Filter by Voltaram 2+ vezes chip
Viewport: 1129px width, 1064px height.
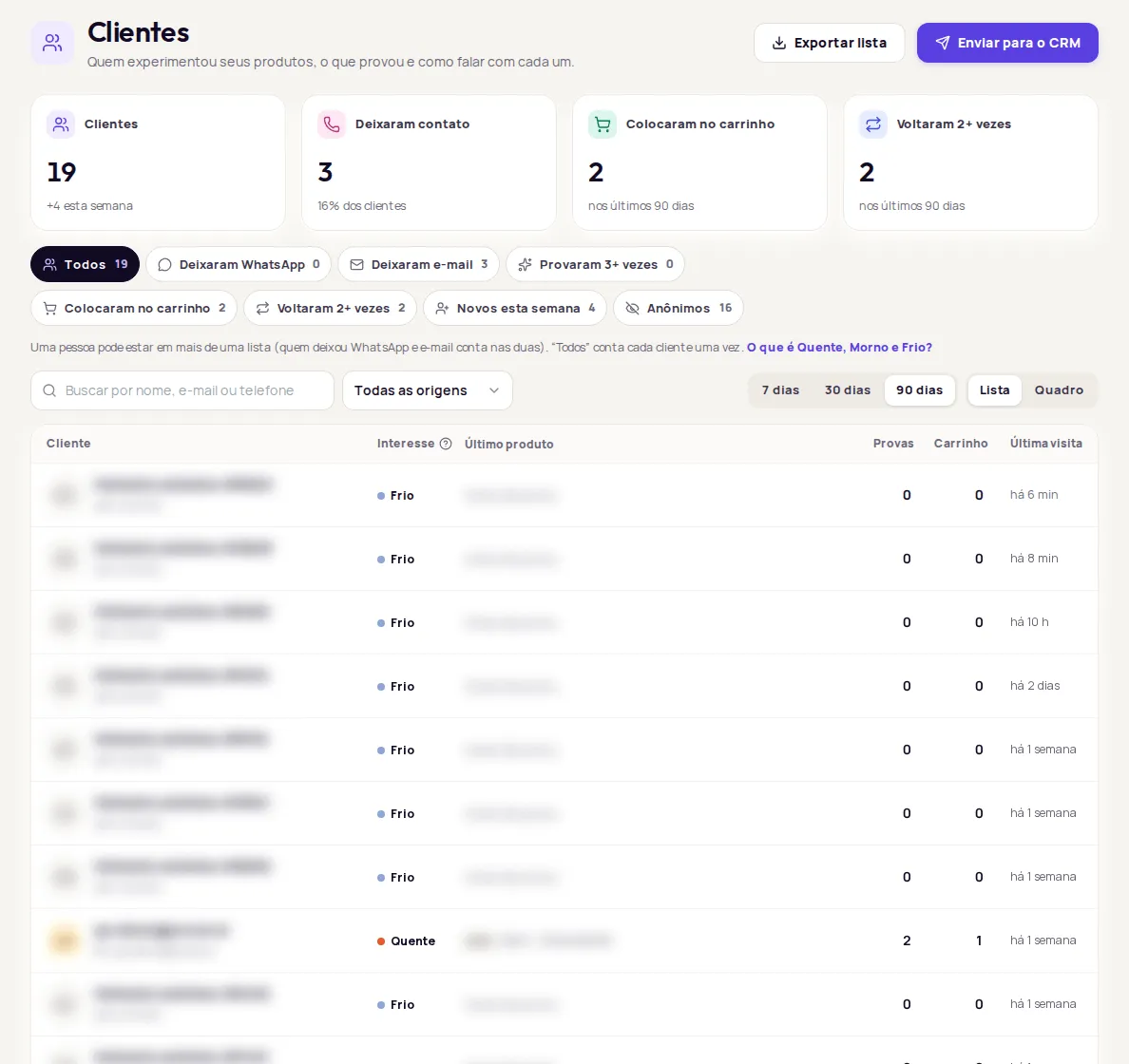tap(330, 308)
